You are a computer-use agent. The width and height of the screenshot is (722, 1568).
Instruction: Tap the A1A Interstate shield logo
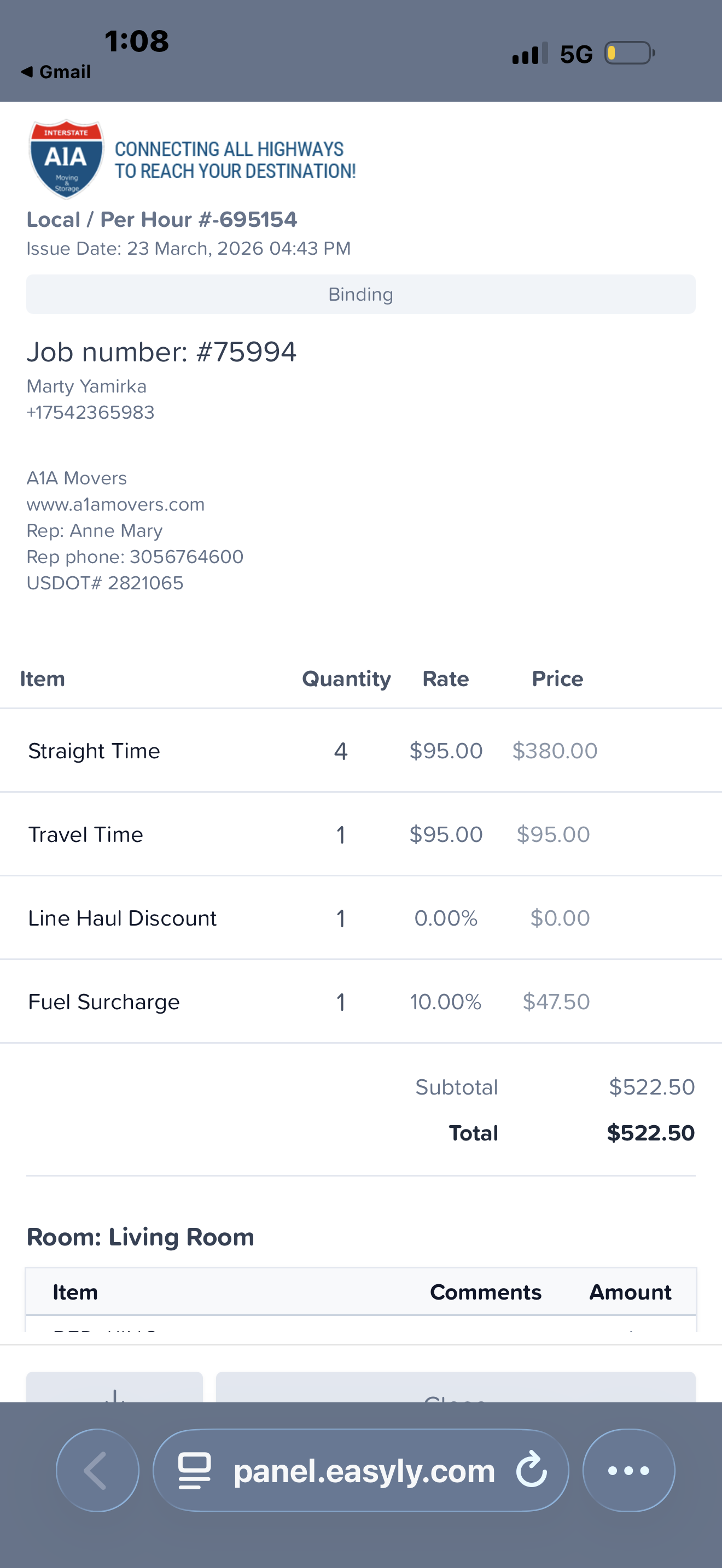click(x=66, y=158)
